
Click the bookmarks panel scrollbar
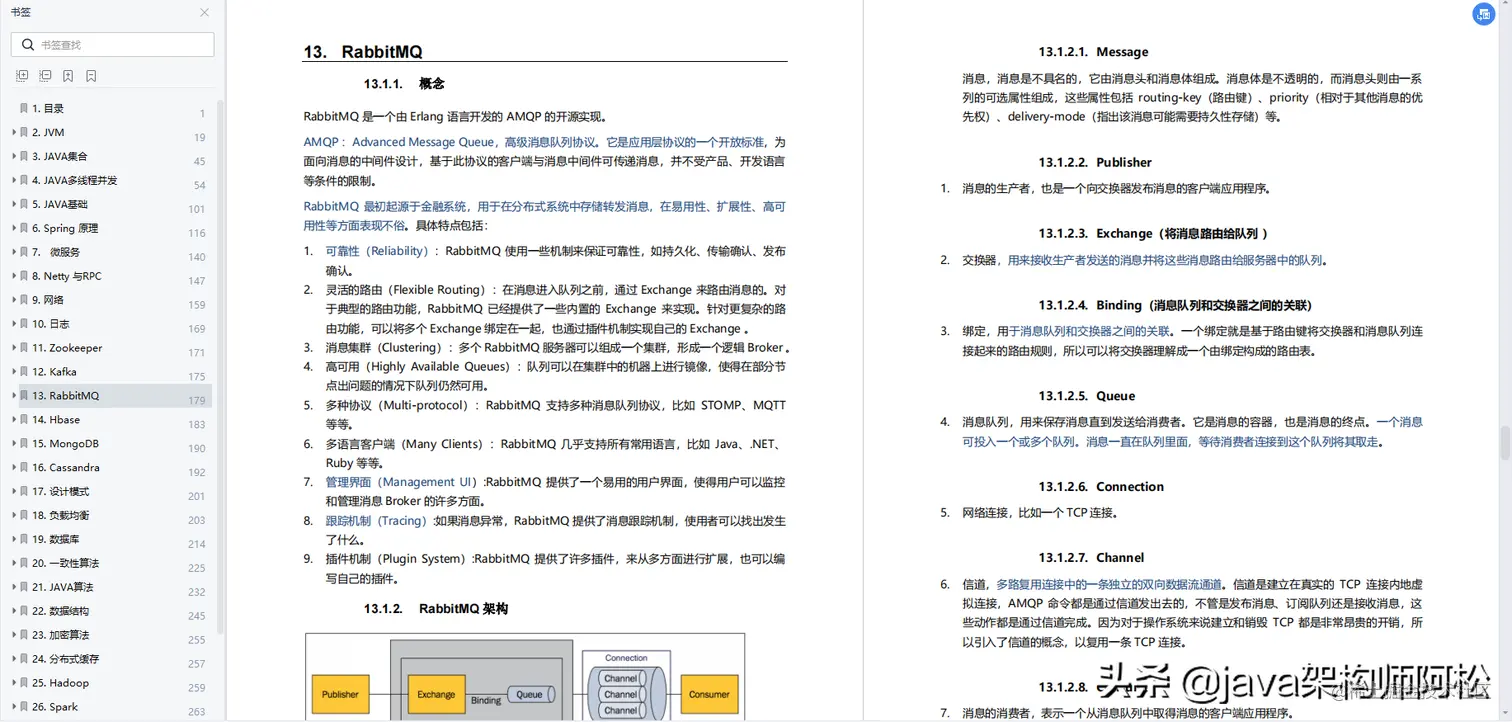[x=220, y=365]
